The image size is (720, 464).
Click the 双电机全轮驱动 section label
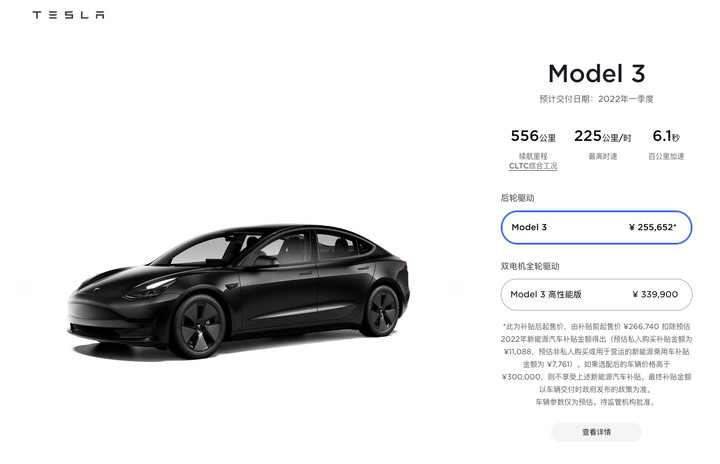pyautogui.click(x=530, y=266)
